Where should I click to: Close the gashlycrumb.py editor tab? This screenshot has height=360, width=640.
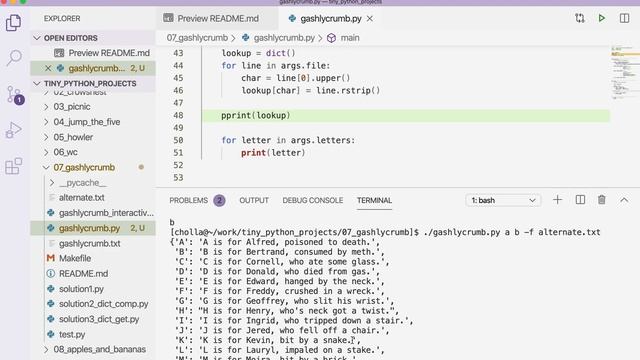coord(369,19)
